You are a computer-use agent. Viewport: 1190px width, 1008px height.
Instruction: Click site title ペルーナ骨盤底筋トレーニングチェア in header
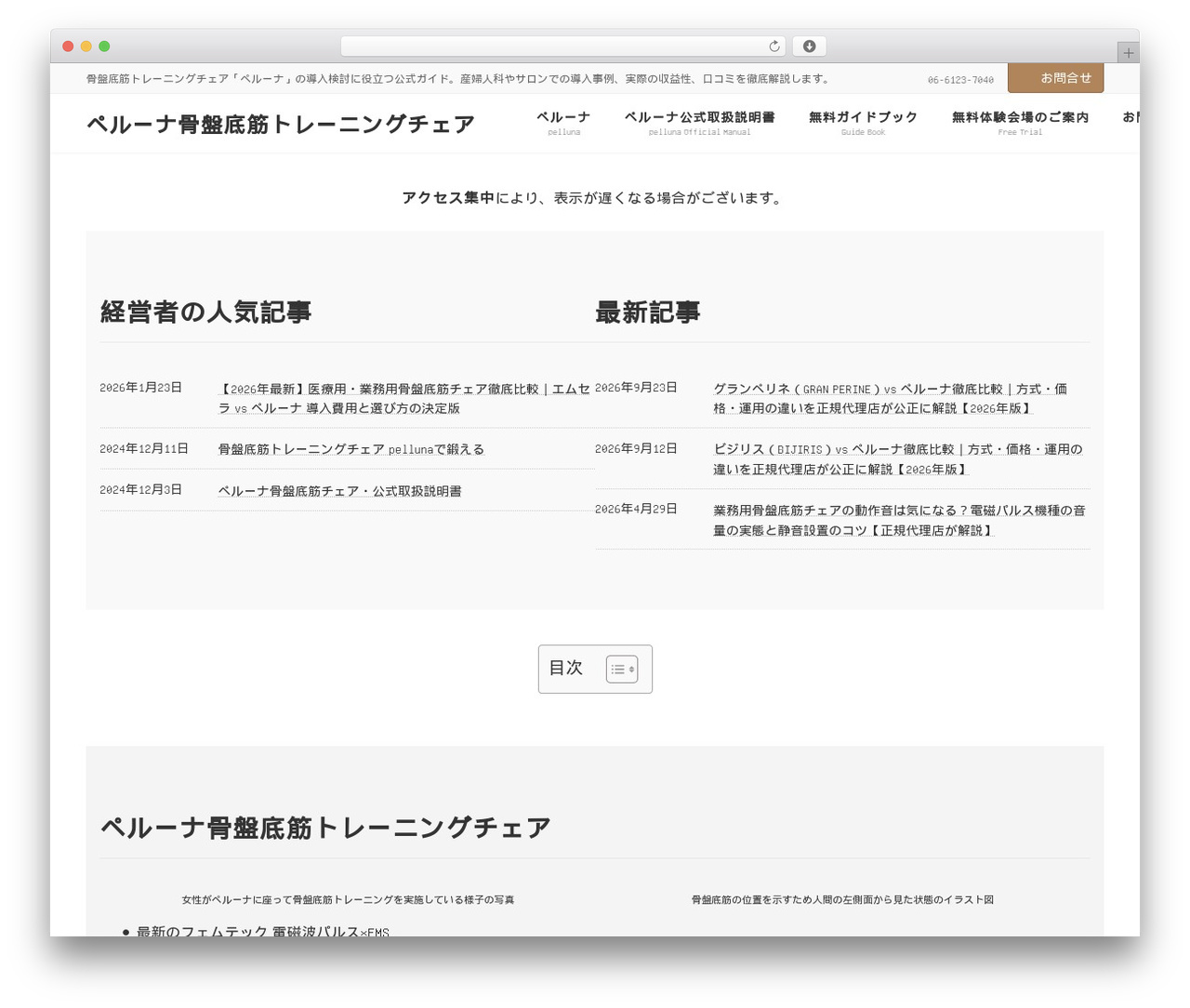tap(281, 124)
